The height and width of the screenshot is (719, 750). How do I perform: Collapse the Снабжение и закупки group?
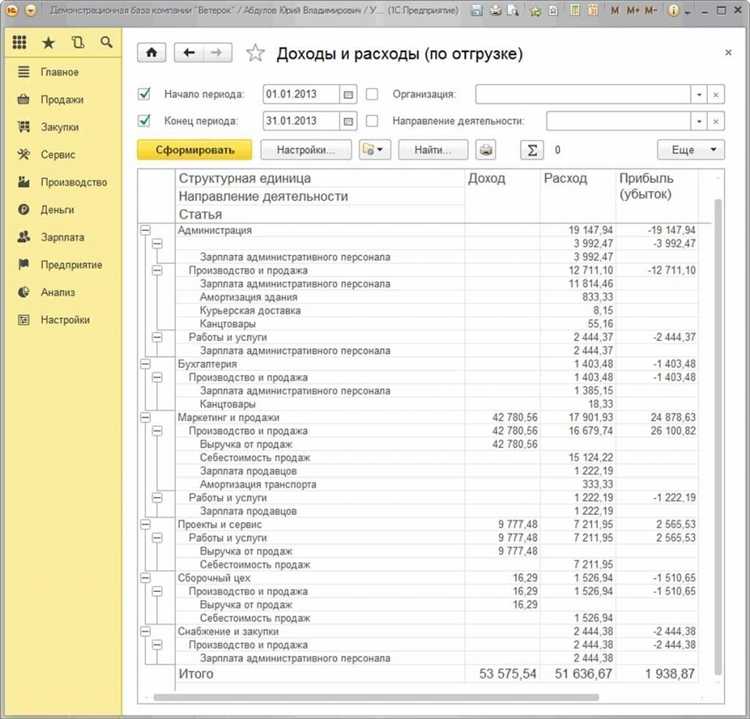(145, 631)
